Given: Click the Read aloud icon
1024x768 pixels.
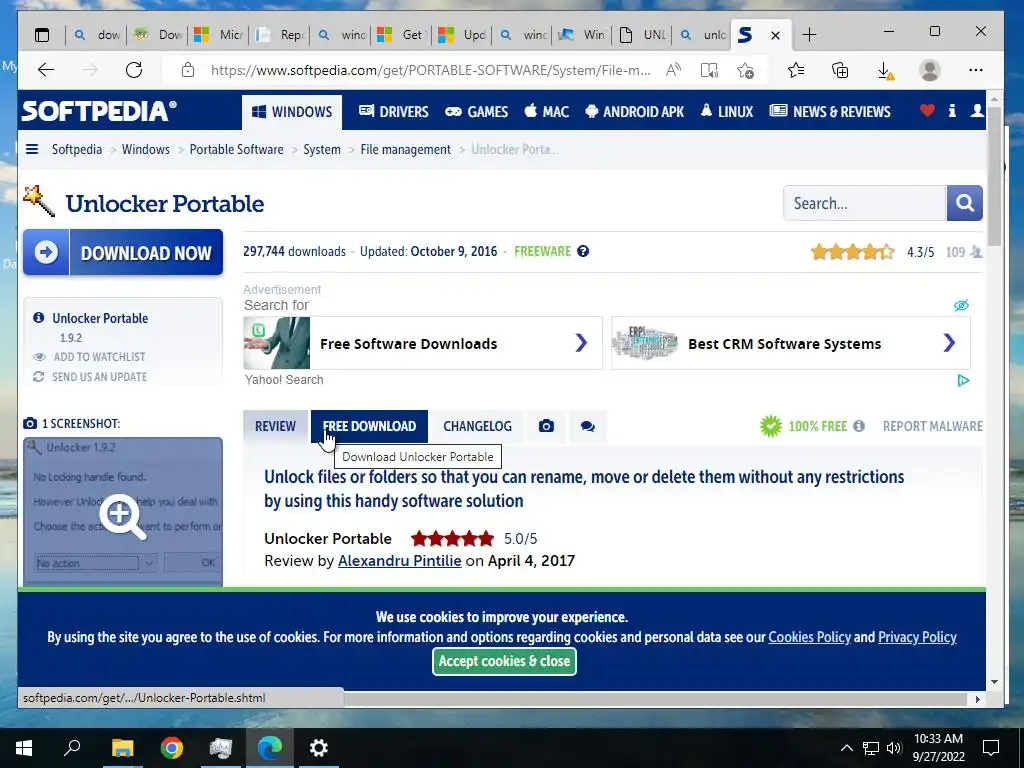Looking at the screenshot, I should [673, 70].
